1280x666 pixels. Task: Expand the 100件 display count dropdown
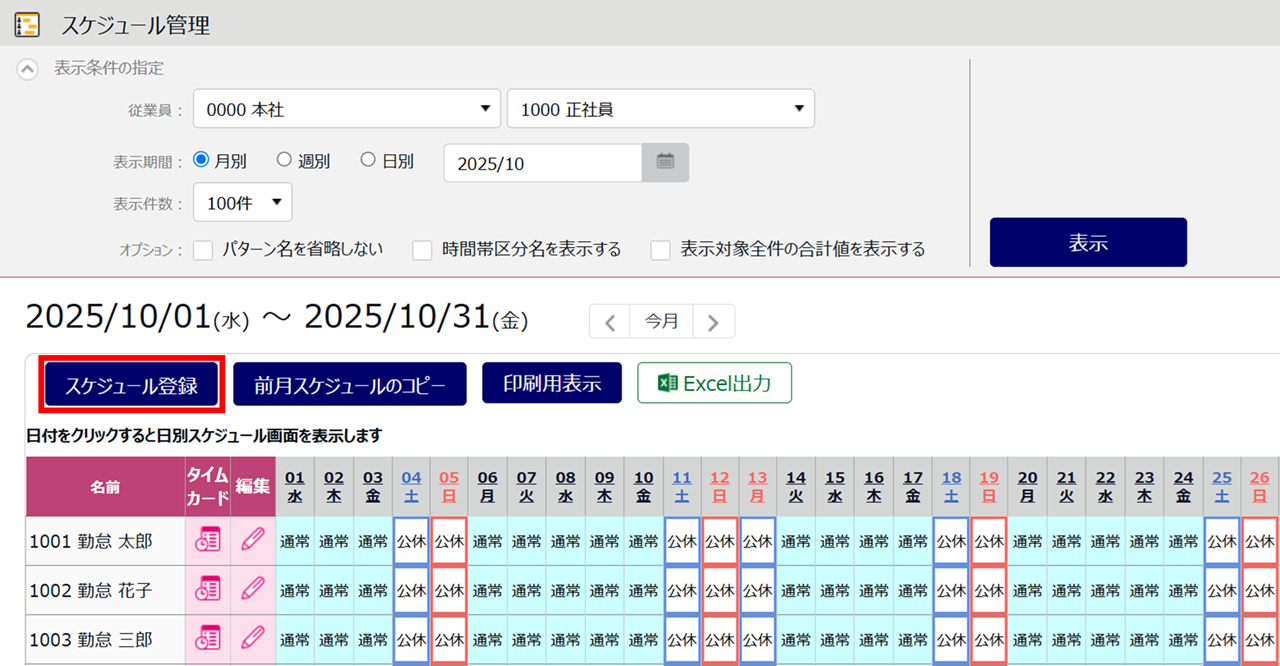(x=242, y=203)
